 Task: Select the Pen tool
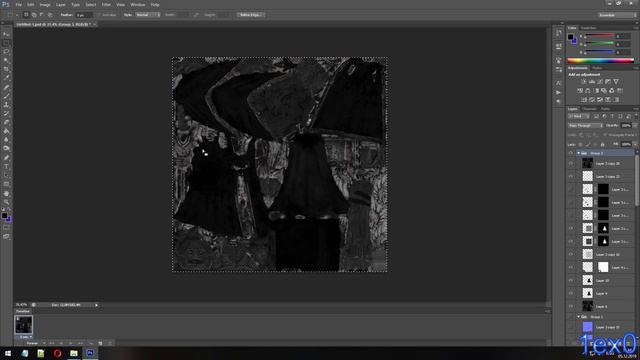pos(6,158)
